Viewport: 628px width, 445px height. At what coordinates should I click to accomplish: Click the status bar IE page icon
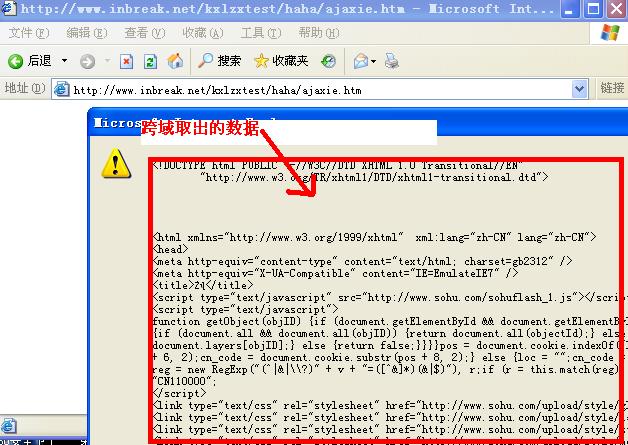click(x=9, y=426)
